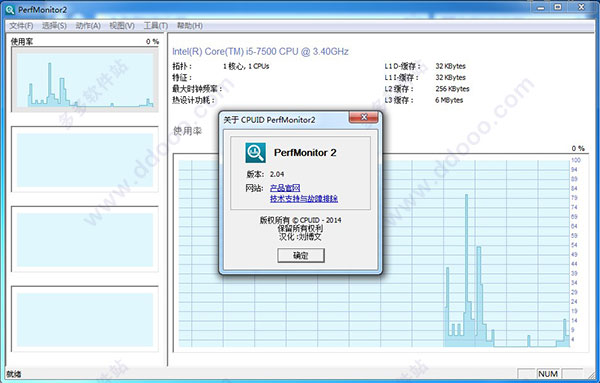Viewport: 600px width, 383px height.
Task: Minimize the PerfMonitor2 window
Action: [x=541, y=7]
